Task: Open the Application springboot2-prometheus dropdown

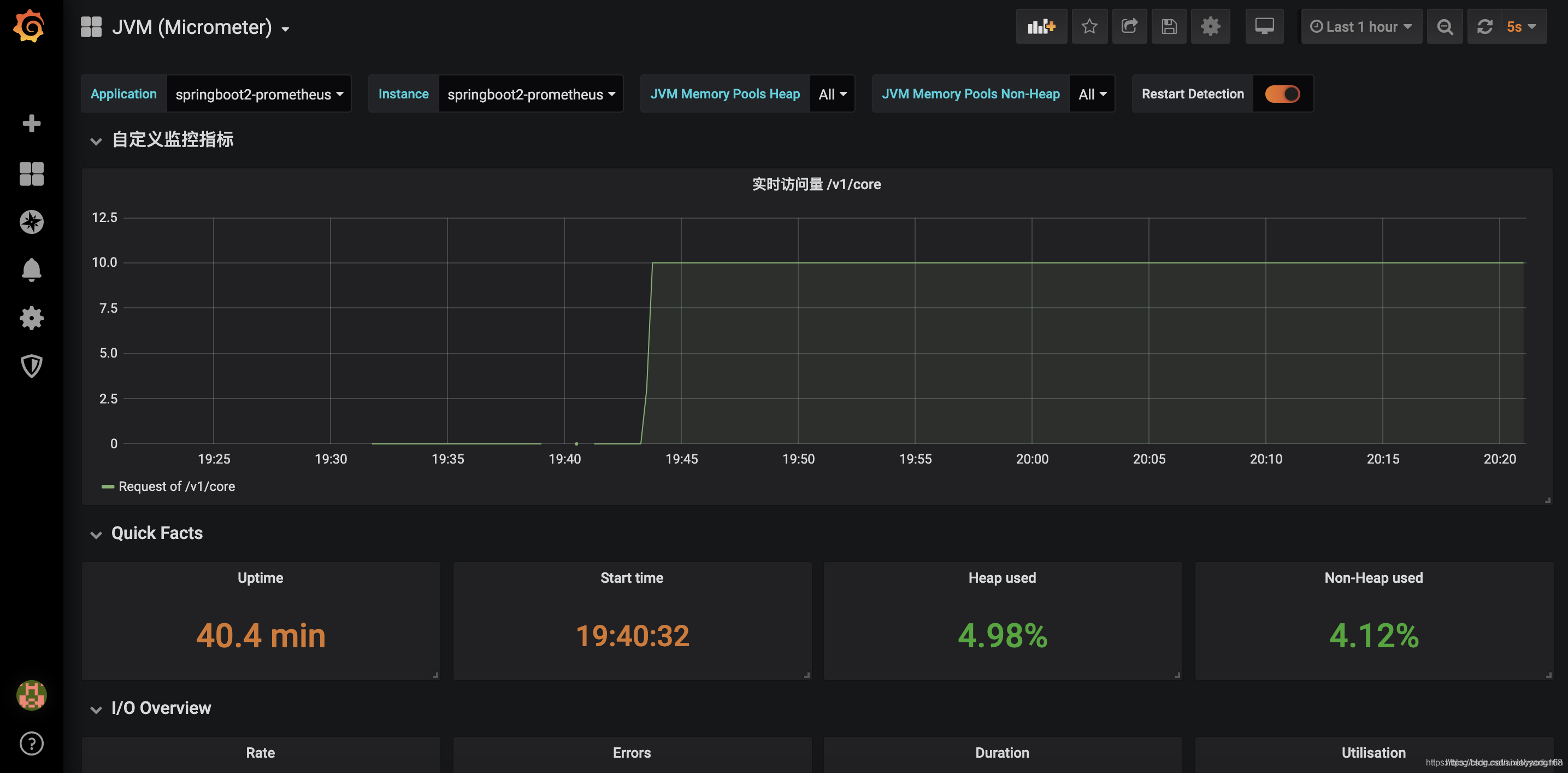Action: click(x=260, y=94)
